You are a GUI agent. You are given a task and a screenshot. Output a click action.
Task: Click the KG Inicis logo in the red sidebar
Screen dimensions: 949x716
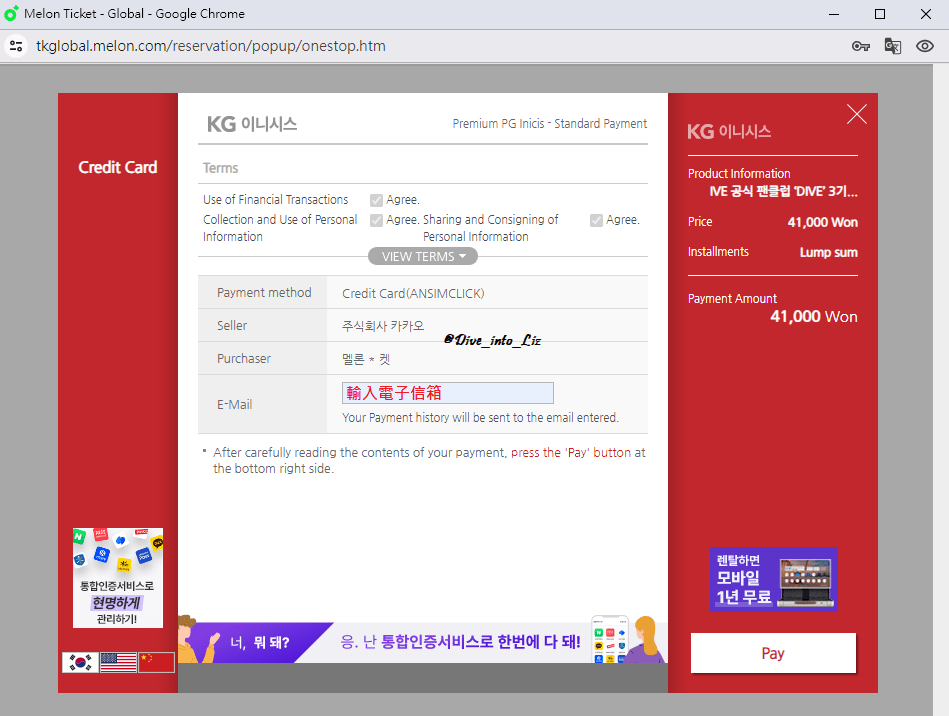pyautogui.click(x=730, y=131)
